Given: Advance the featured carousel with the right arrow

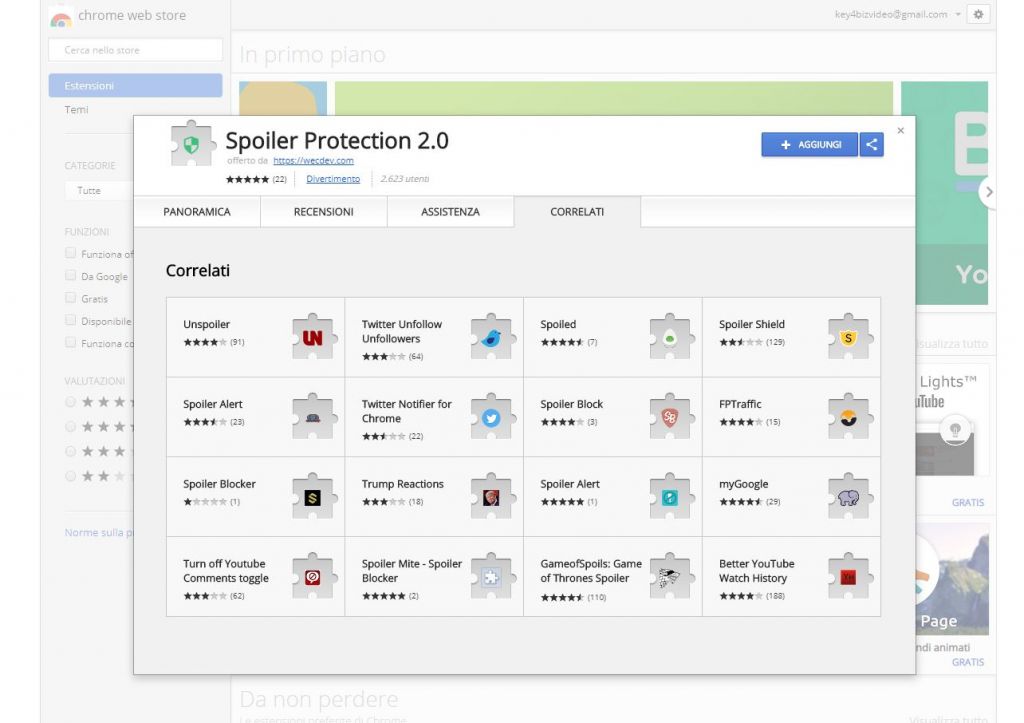Looking at the screenshot, I should point(989,192).
